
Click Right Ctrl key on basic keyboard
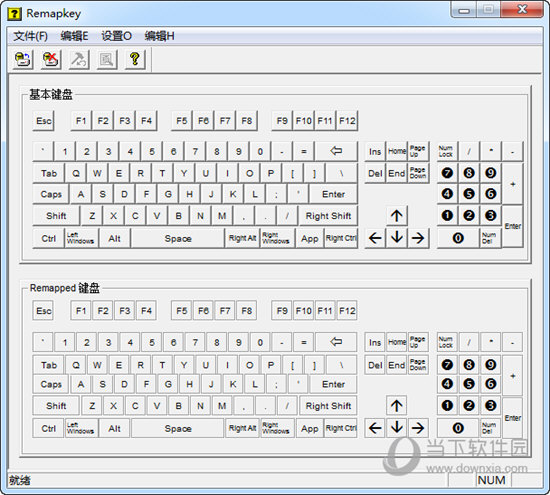[341, 238]
